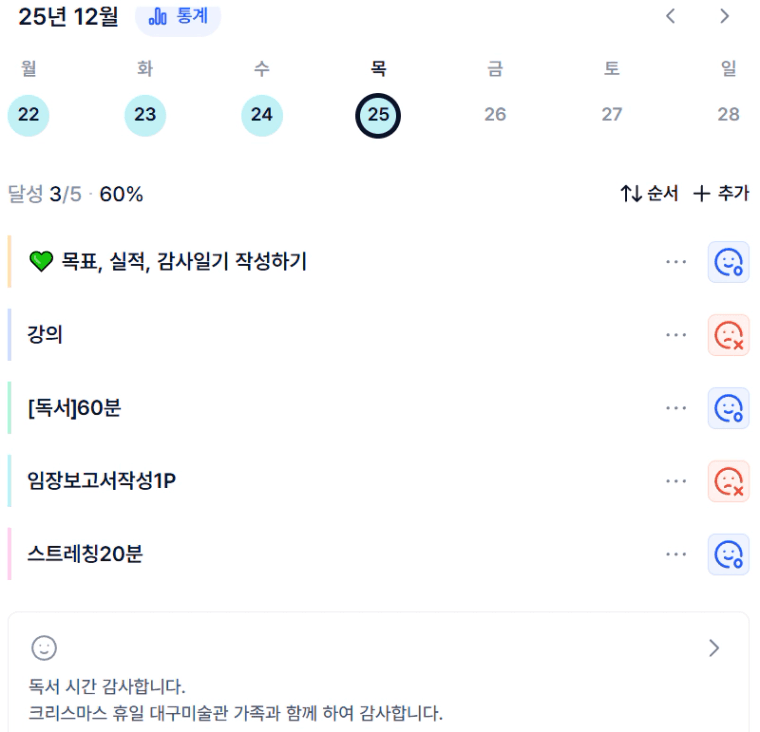Click 추가 to add a task

tap(721, 194)
